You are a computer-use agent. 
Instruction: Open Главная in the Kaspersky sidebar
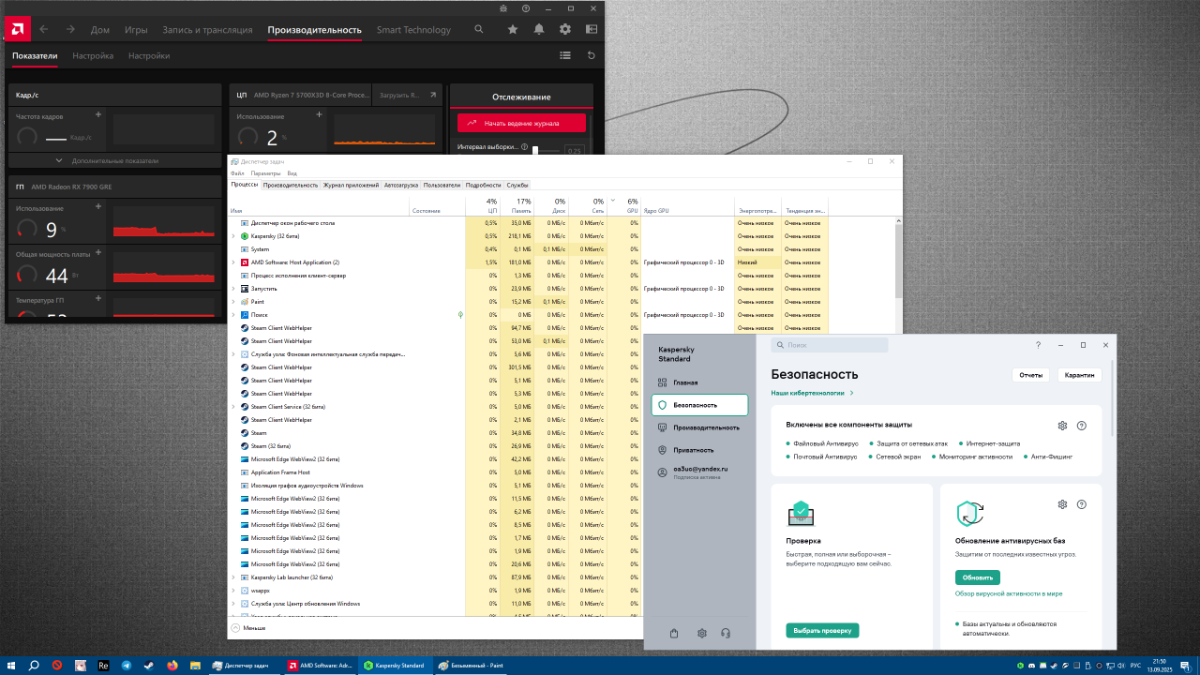tap(686, 383)
